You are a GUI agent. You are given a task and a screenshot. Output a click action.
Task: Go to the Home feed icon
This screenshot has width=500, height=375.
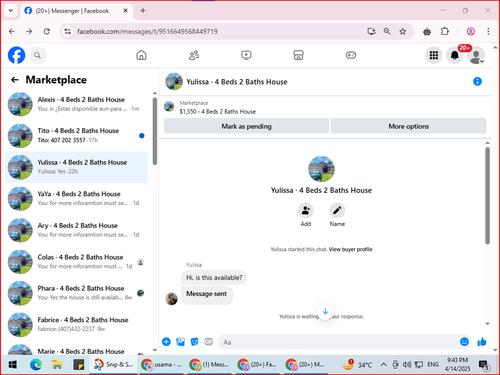(141, 55)
